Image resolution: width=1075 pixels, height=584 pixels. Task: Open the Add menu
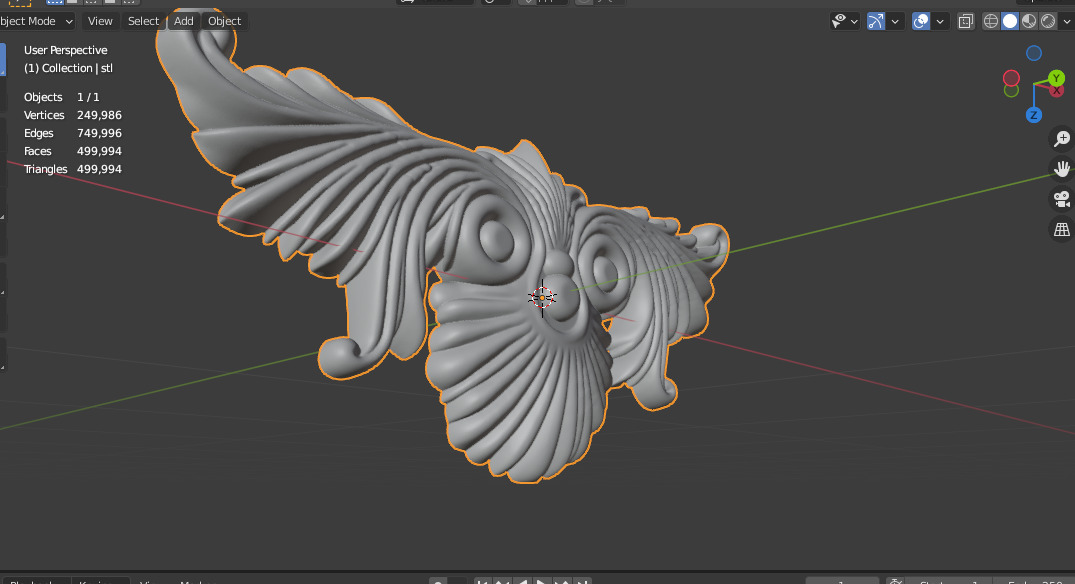pos(184,21)
